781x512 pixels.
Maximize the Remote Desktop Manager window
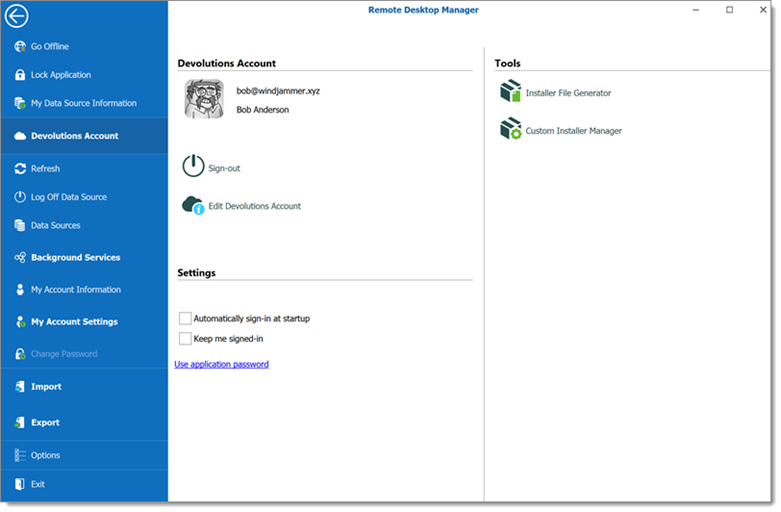coord(729,10)
